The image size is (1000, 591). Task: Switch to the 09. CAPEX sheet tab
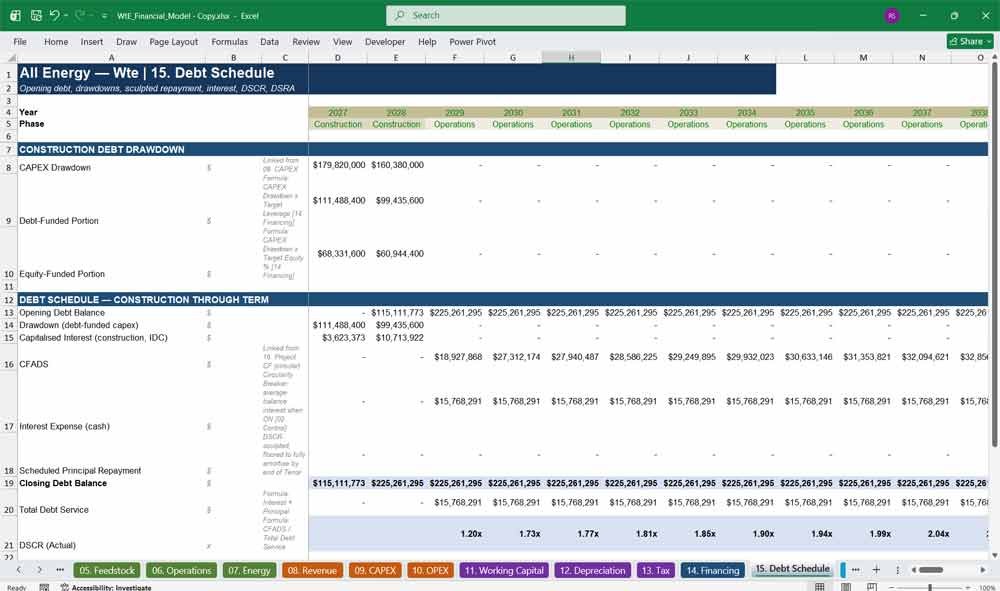pos(375,570)
